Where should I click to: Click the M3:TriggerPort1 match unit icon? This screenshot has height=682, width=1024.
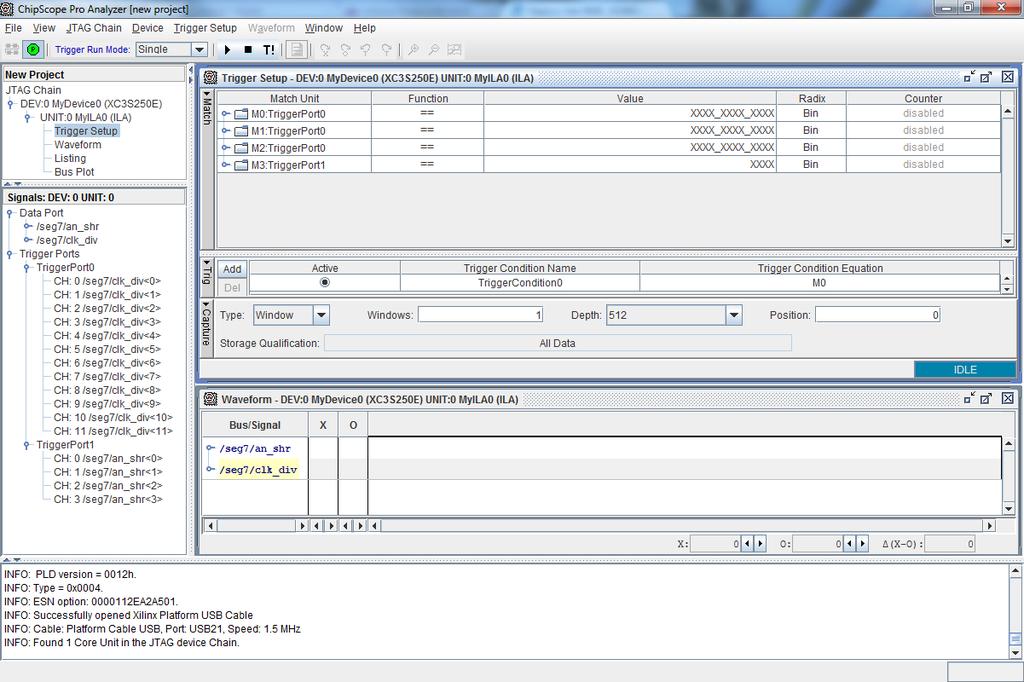[x=241, y=165]
